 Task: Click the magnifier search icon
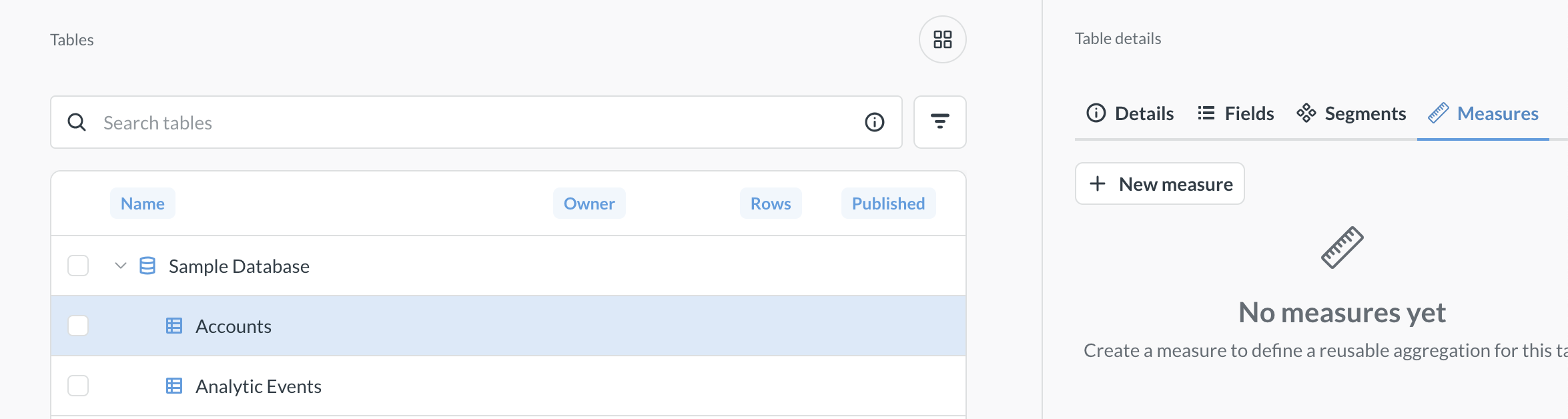tap(77, 122)
